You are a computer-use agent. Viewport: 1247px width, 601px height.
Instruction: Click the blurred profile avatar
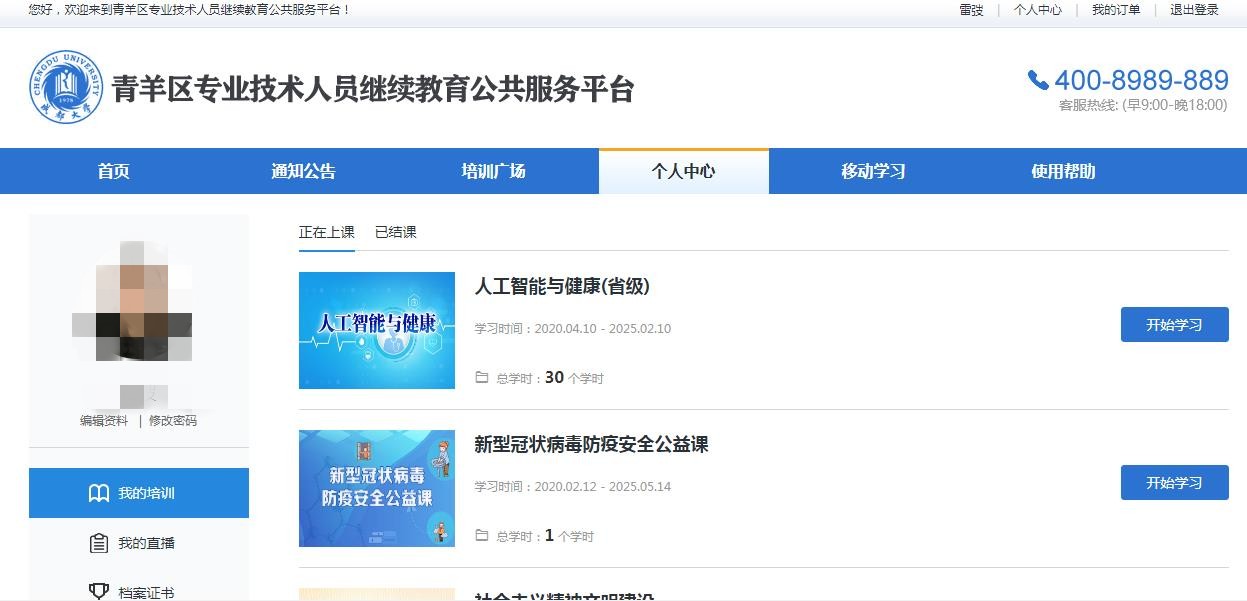click(x=132, y=300)
